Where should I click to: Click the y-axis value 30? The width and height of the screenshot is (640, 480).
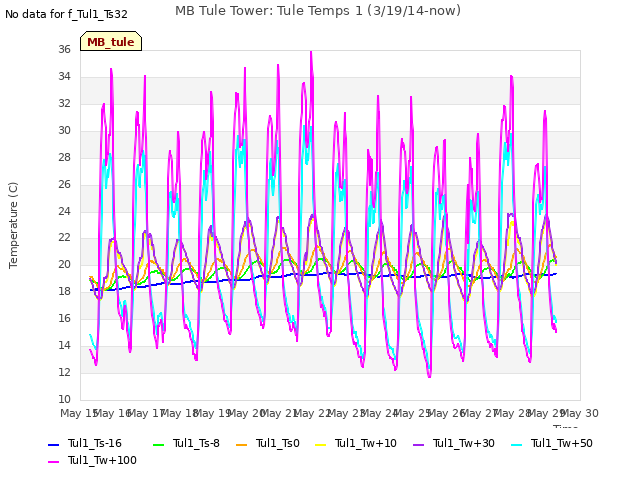[x=64, y=130]
